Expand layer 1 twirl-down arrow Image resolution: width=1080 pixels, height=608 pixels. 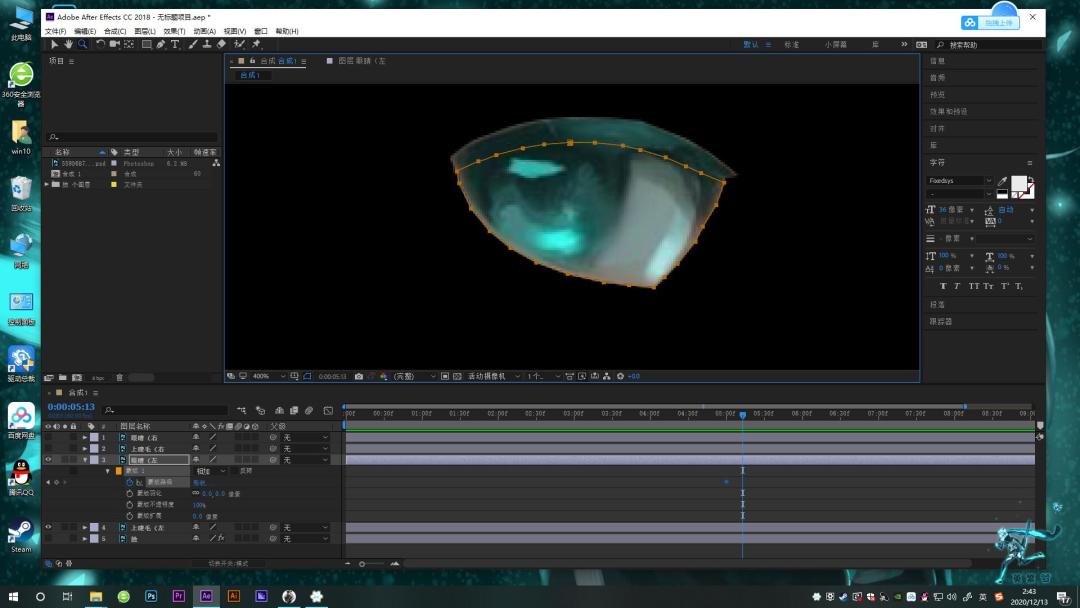pyautogui.click(x=85, y=438)
